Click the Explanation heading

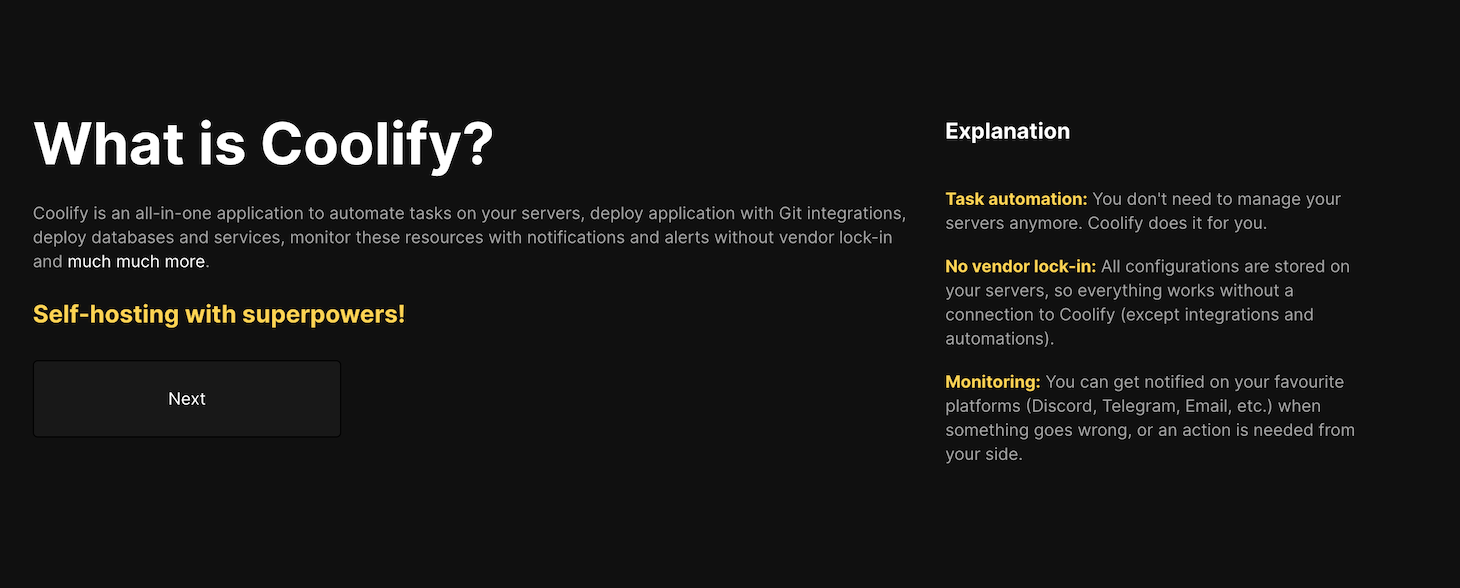(1007, 130)
